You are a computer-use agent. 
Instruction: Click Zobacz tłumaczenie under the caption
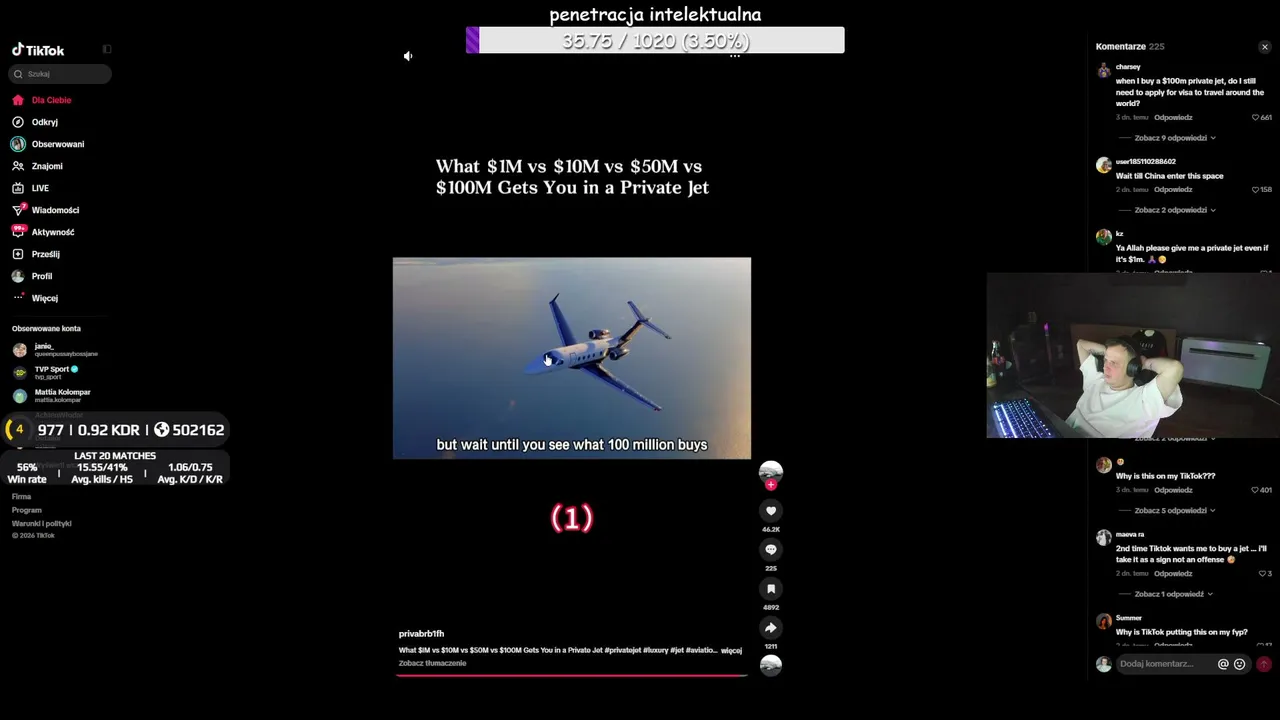click(432, 663)
